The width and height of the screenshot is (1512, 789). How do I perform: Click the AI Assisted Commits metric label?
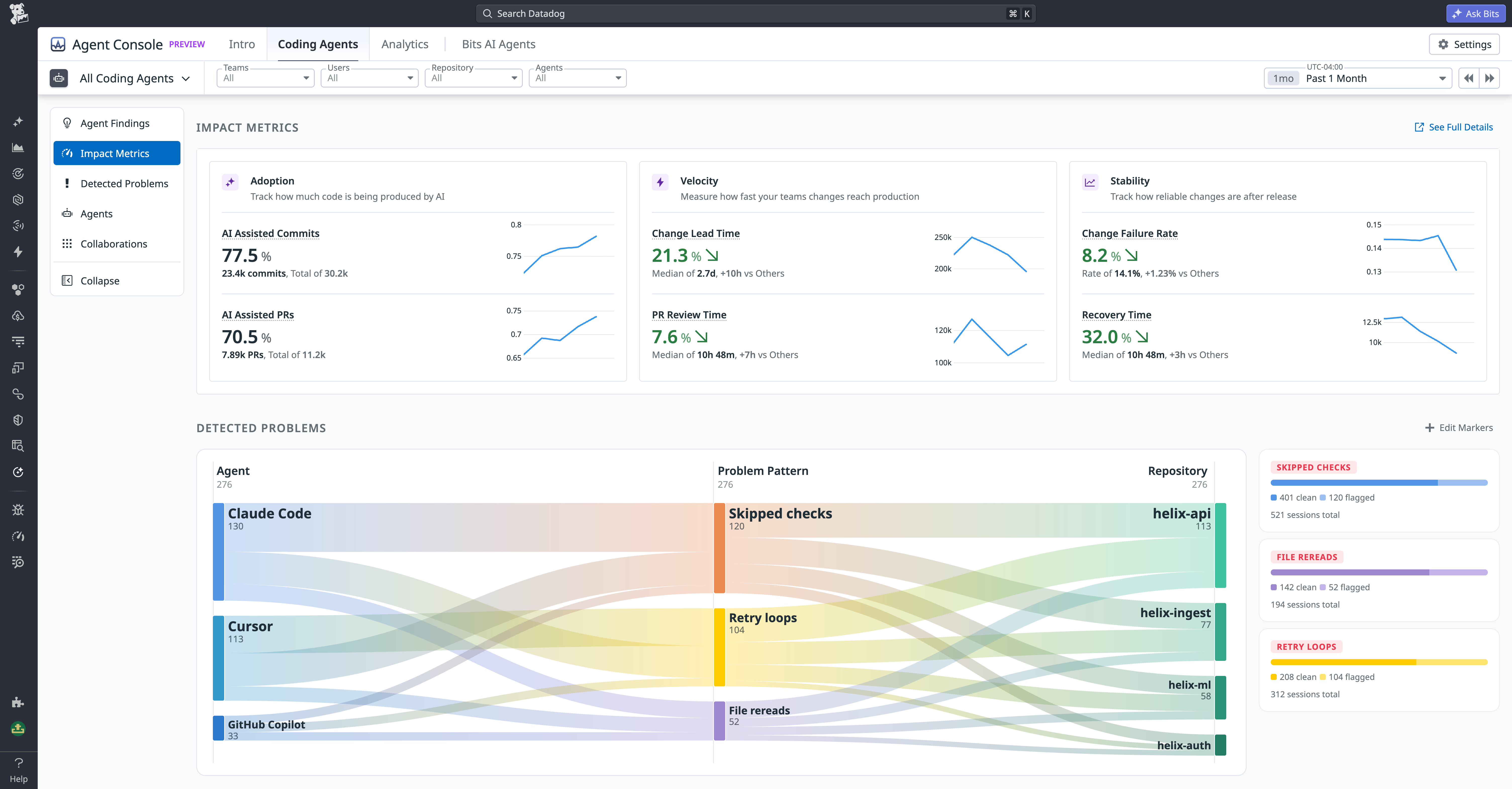(x=271, y=233)
